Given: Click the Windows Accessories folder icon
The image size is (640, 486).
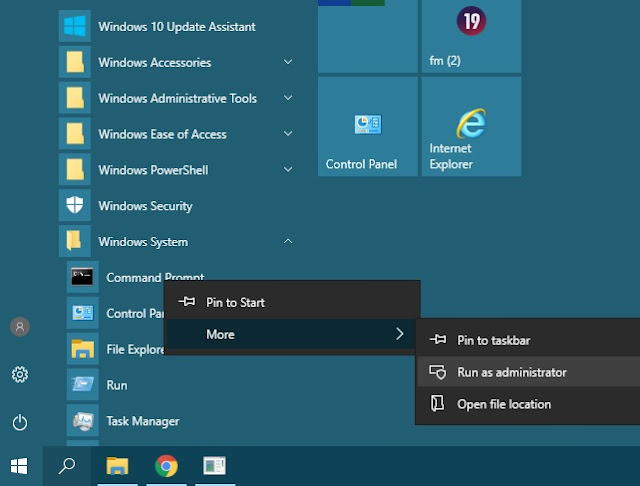Looking at the screenshot, I should [x=75, y=62].
